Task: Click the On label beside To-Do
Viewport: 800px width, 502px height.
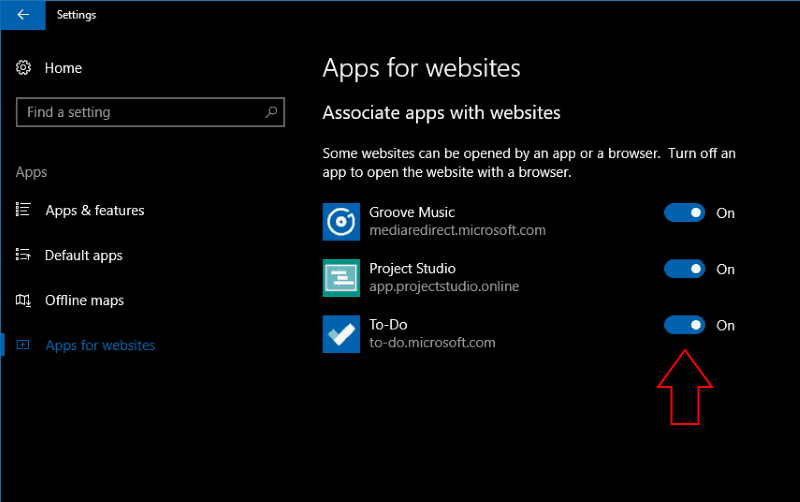Action: pyautogui.click(x=726, y=325)
